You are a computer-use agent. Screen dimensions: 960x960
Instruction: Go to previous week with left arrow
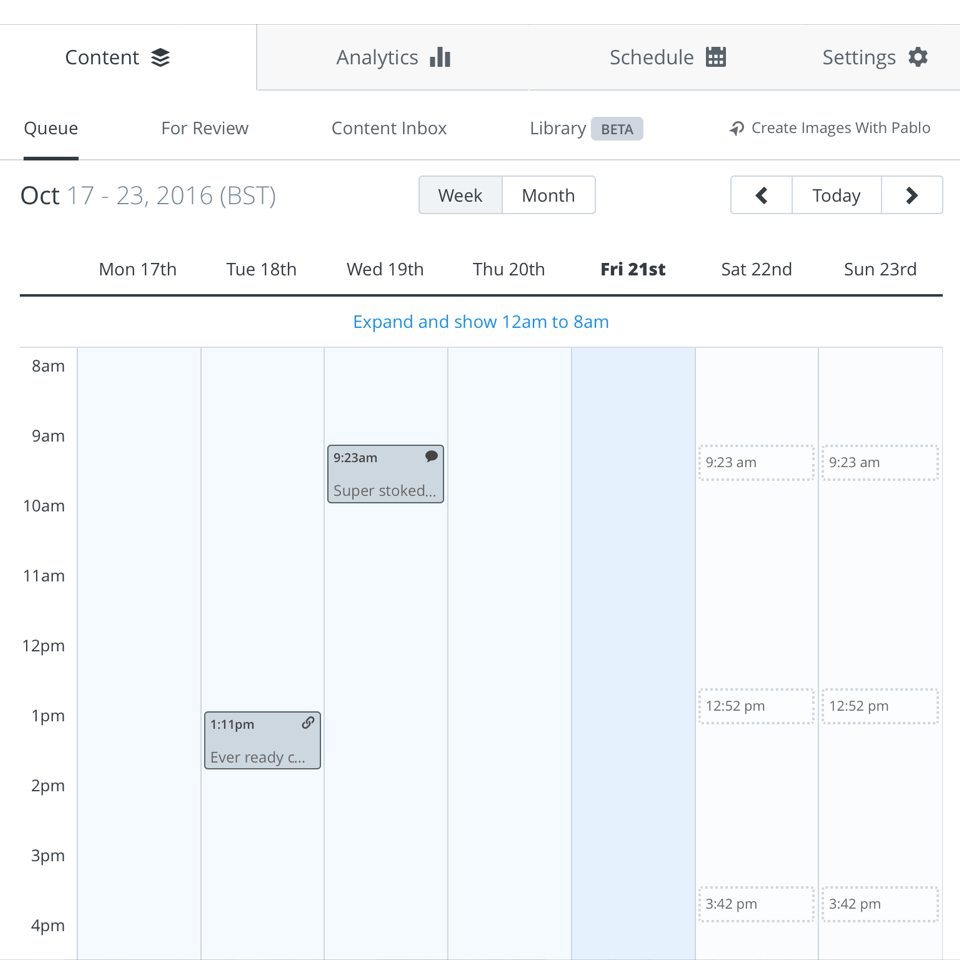[761, 195]
